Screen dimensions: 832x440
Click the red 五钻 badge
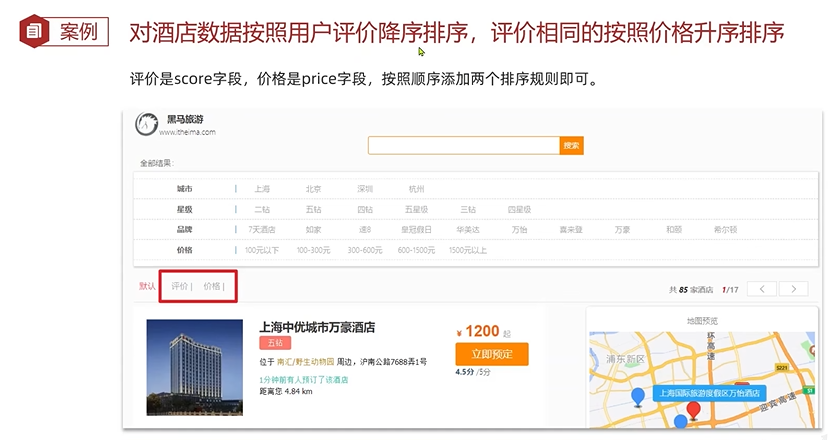click(275, 343)
